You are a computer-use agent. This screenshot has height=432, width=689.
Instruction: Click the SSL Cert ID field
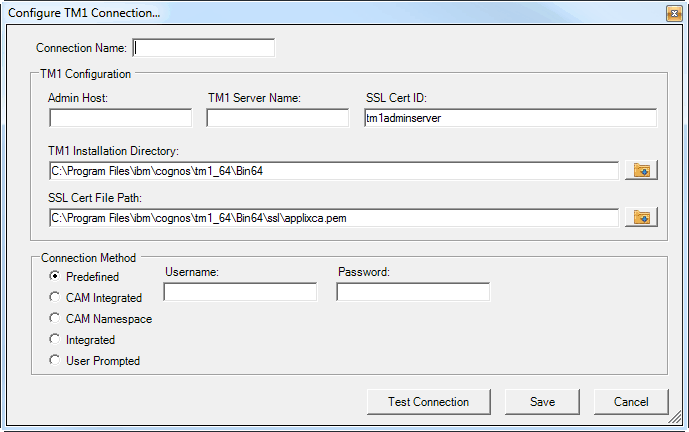click(510, 118)
